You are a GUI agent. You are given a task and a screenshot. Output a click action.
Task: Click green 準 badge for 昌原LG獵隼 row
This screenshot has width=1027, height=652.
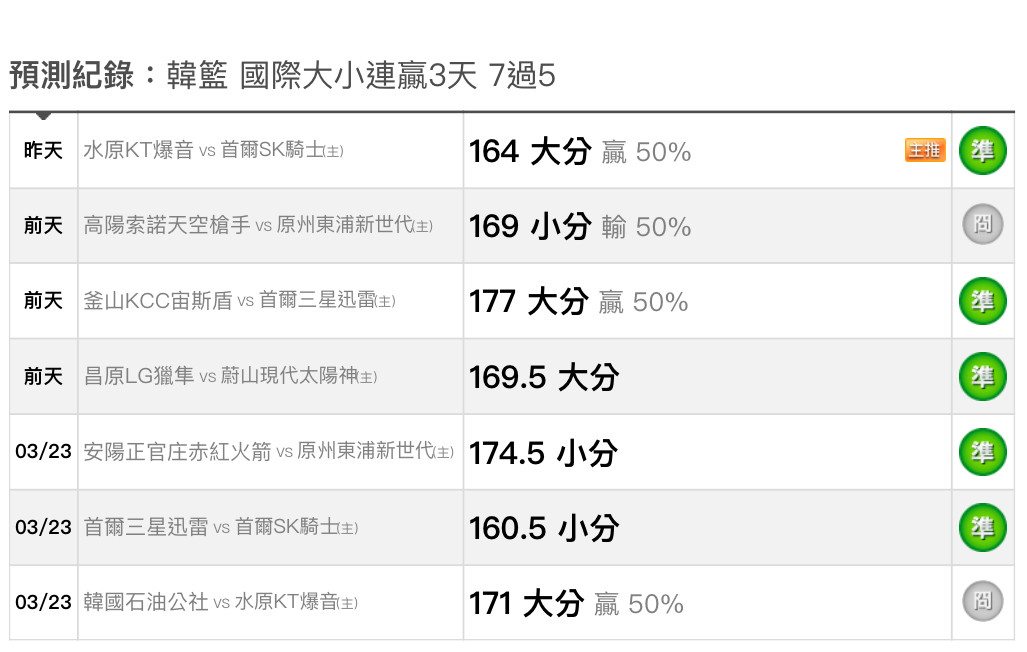tap(982, 377)
